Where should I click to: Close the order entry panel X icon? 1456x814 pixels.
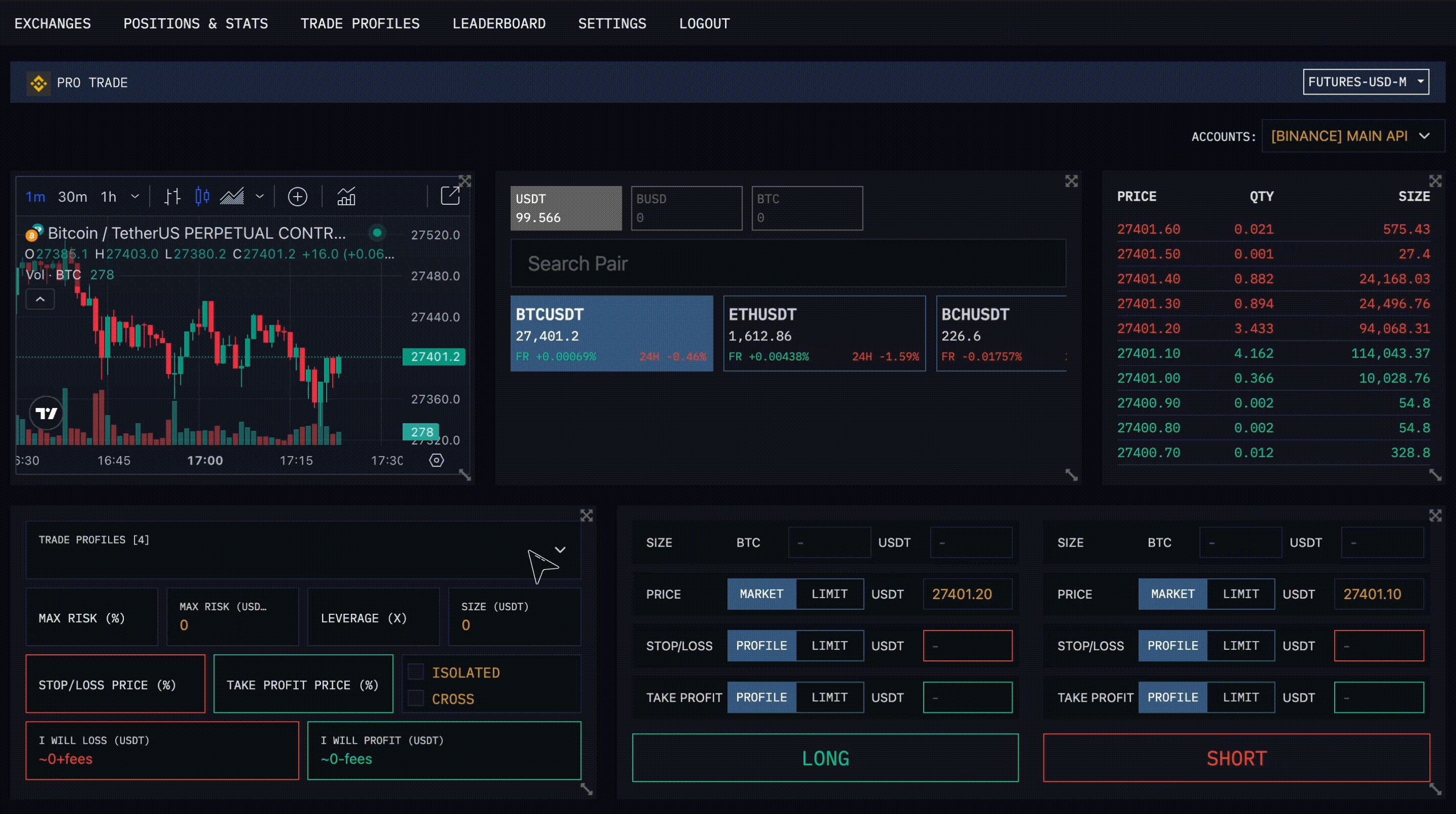click(x=1435, y=516)
